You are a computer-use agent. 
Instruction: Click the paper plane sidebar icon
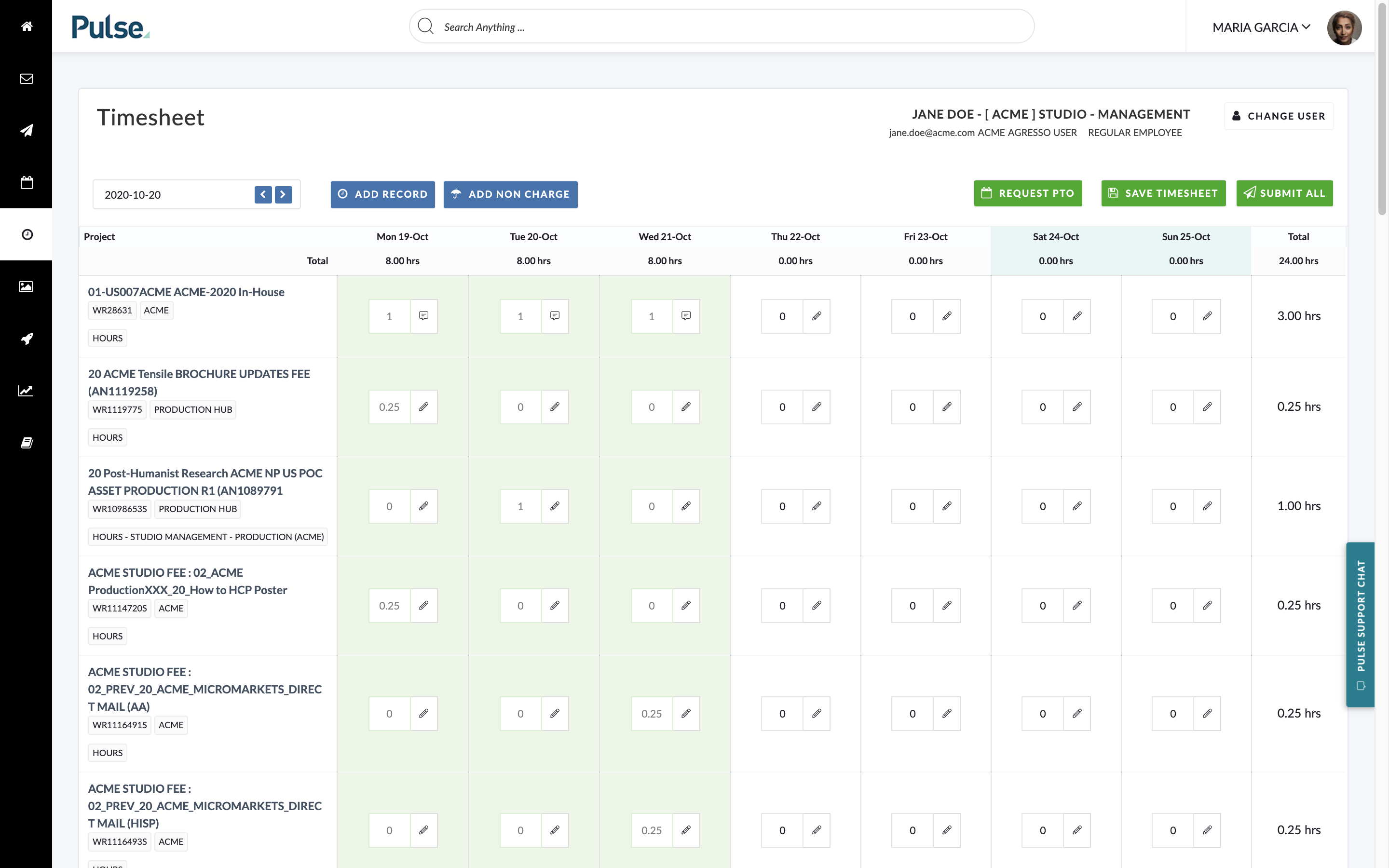pos(27,130)
